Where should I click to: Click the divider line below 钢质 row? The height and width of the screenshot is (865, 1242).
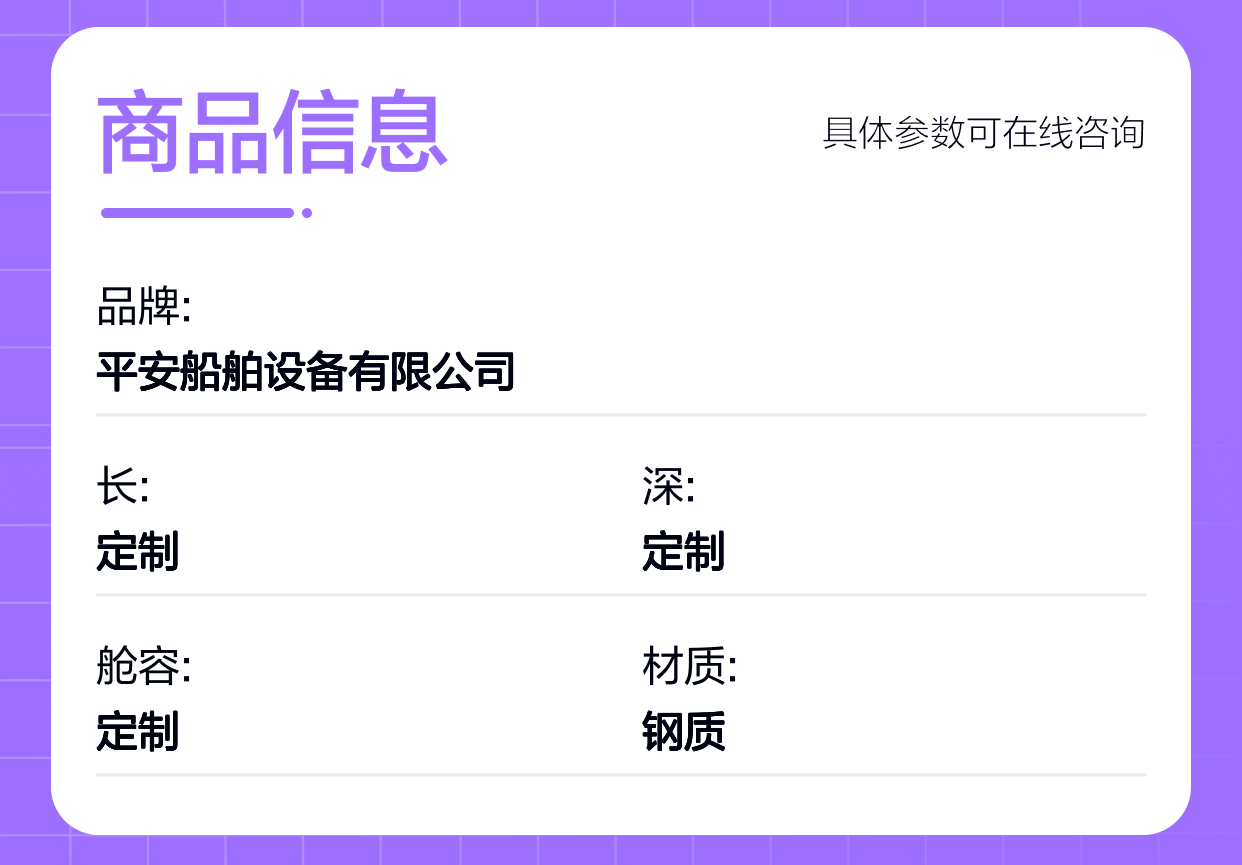click(x=620, y=774)
